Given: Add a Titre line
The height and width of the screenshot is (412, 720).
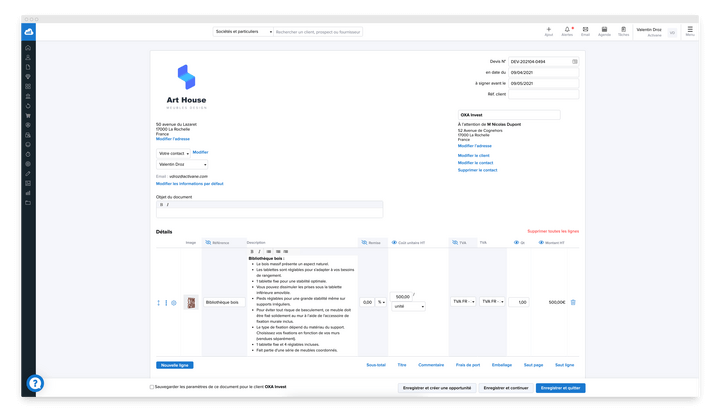Looking at the screenshot, I should click(x=402, y=365).
